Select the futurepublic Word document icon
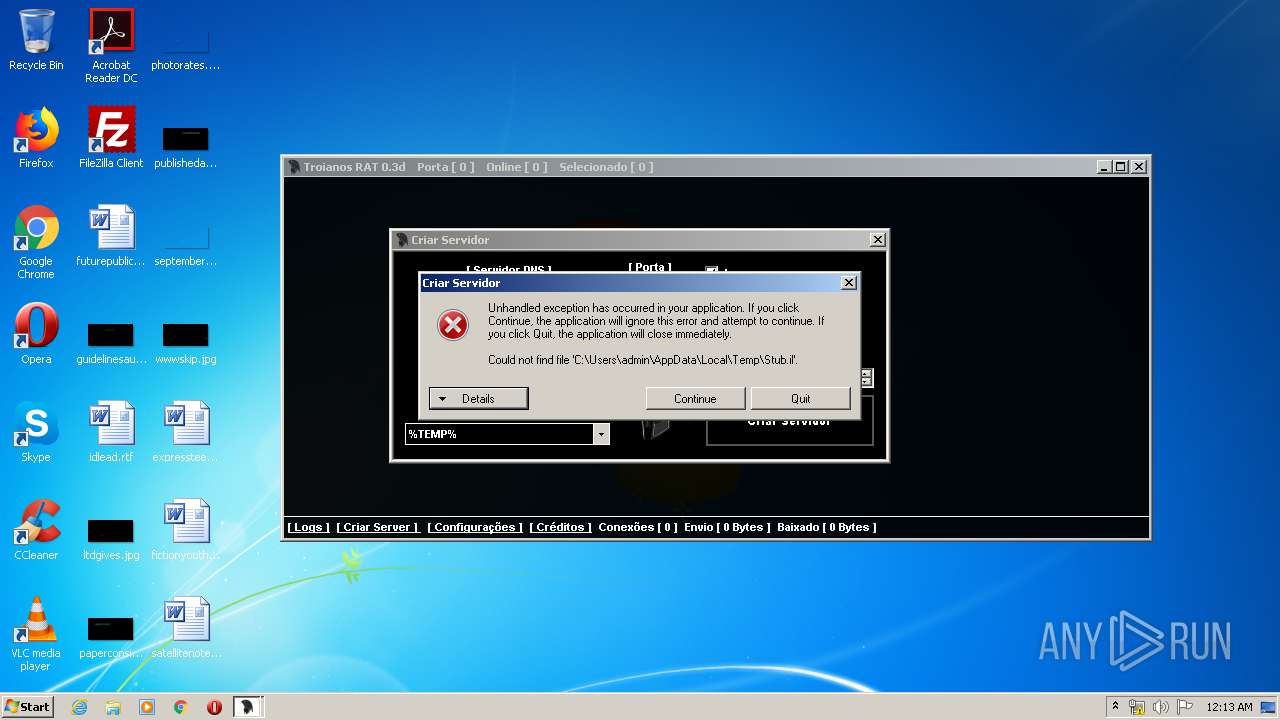This screenshot has width=1280, height=720. [x=111, y=236]
